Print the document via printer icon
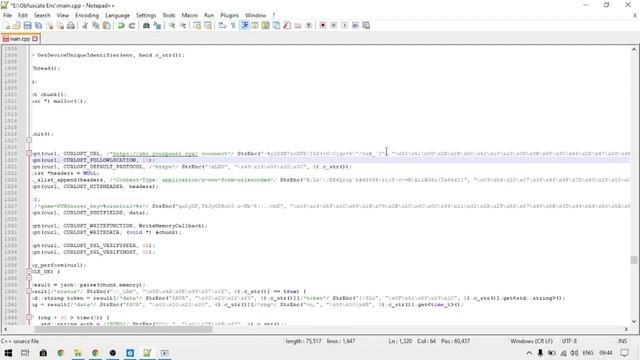This screenshot has height=360, width=640. 71,25
